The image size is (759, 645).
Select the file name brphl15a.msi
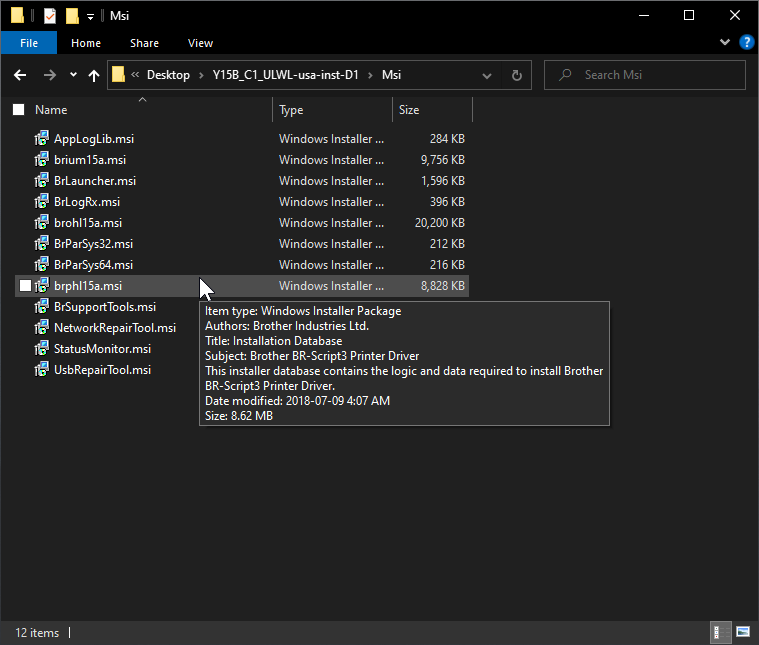(88, 286)
